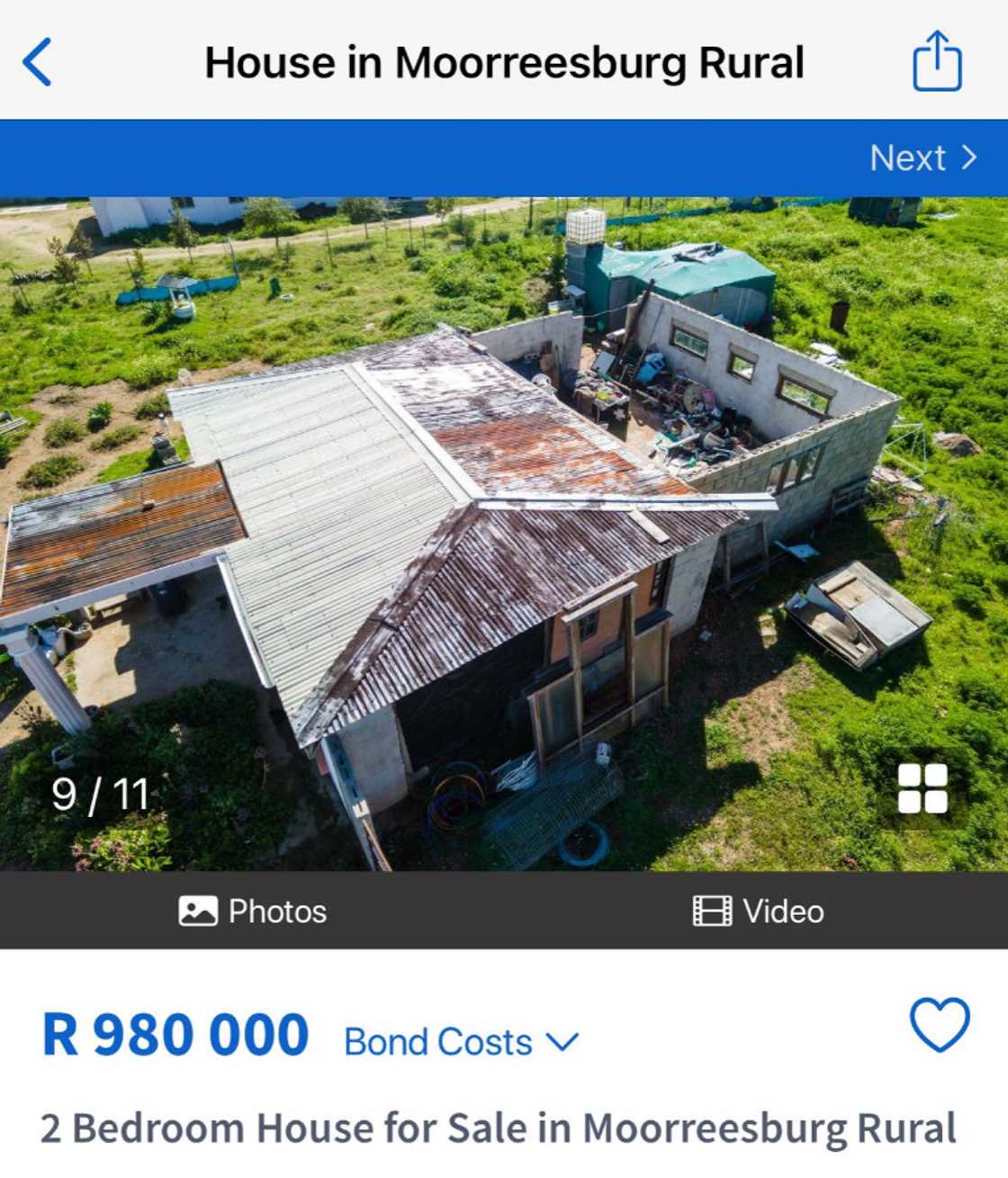The width and height of the screenshot is (1008, 1178).
Task: Save listing with the heart icon
Action: (x=940, y=1024)
